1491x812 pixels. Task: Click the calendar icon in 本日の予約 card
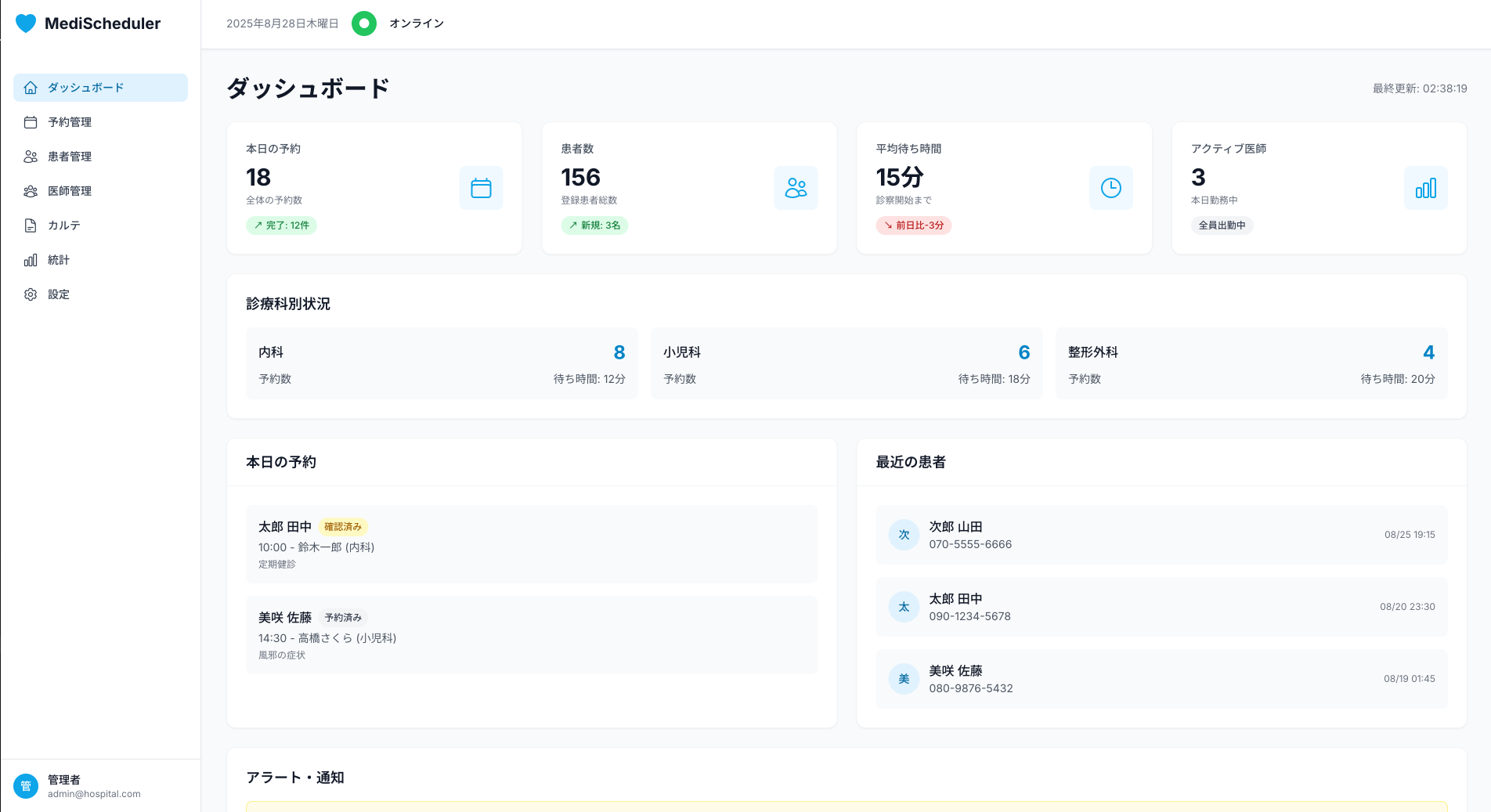[x=481, y=188]
